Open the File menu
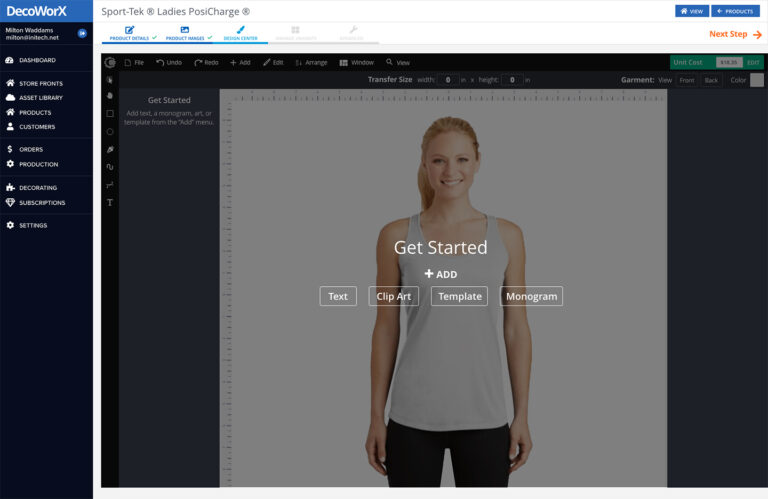Screen dimensions: 768x499 pos(133,62)
